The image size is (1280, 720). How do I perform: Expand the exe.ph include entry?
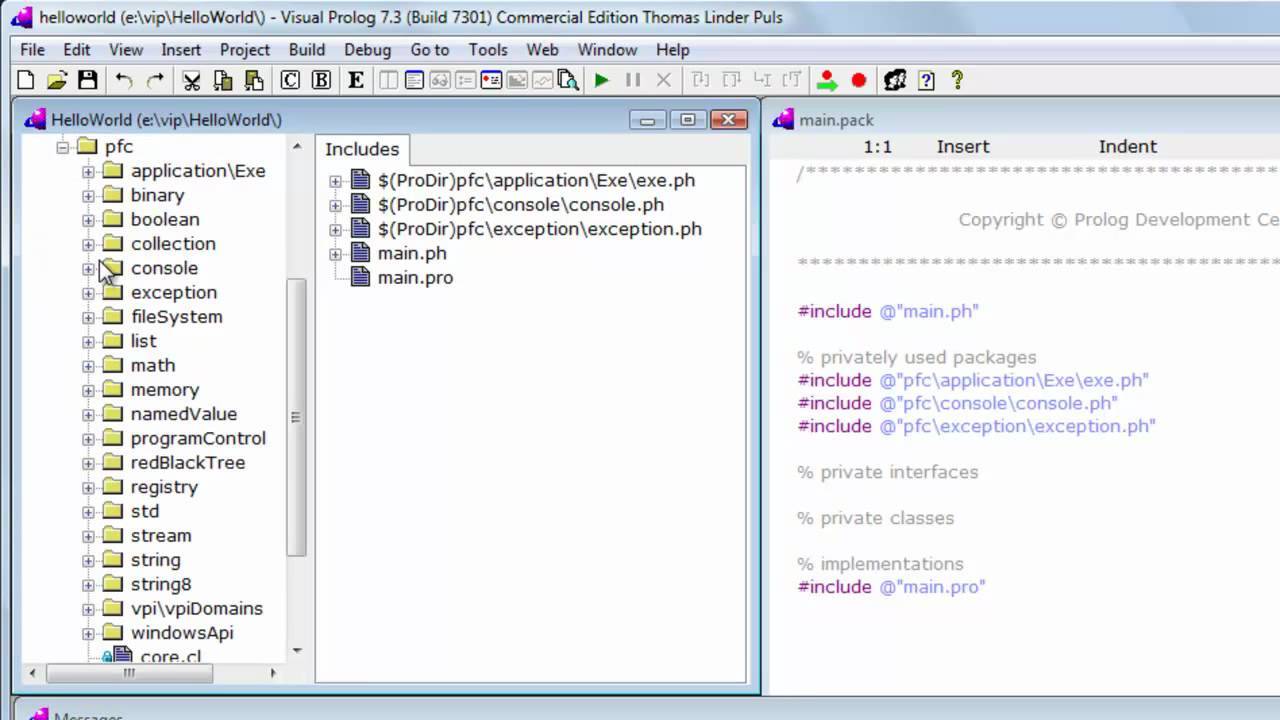pos(335,181)
